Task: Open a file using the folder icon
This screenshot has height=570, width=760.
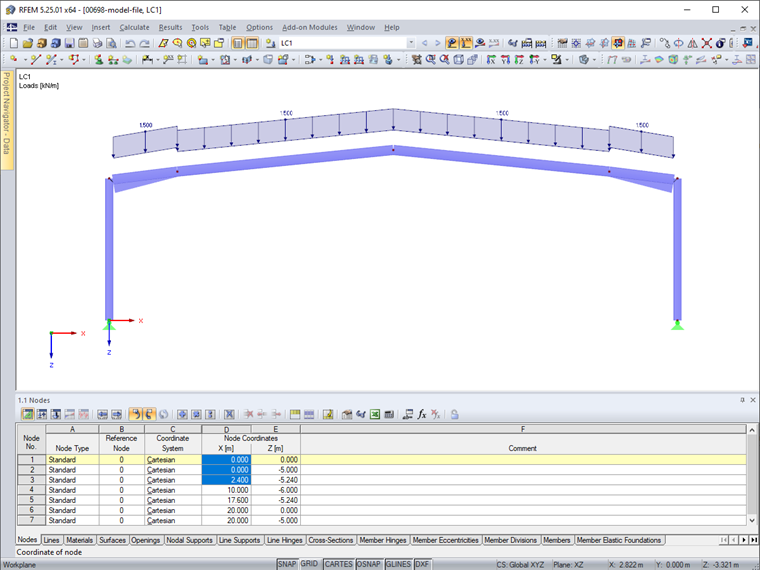Action: tap(28, 43)
